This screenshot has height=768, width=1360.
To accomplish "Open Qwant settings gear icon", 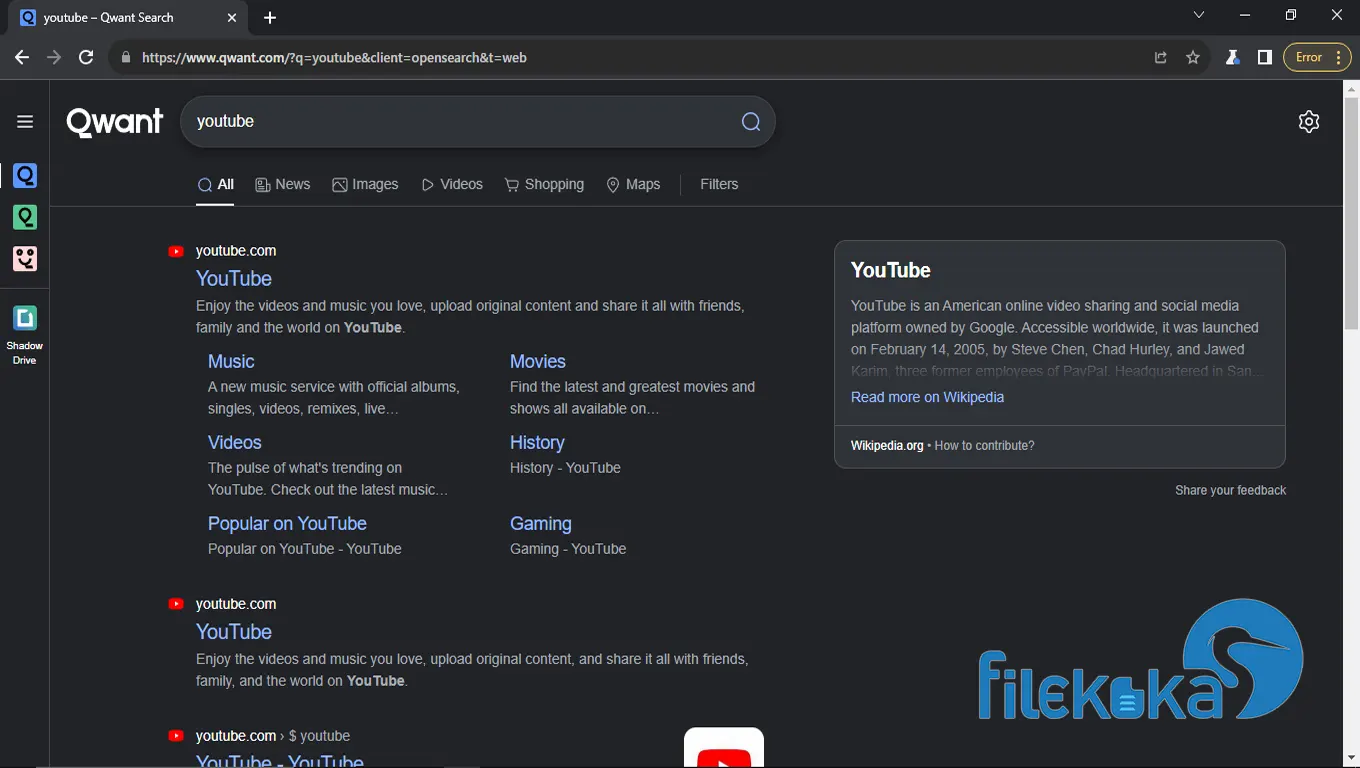I will click(x=1309, y=122).
